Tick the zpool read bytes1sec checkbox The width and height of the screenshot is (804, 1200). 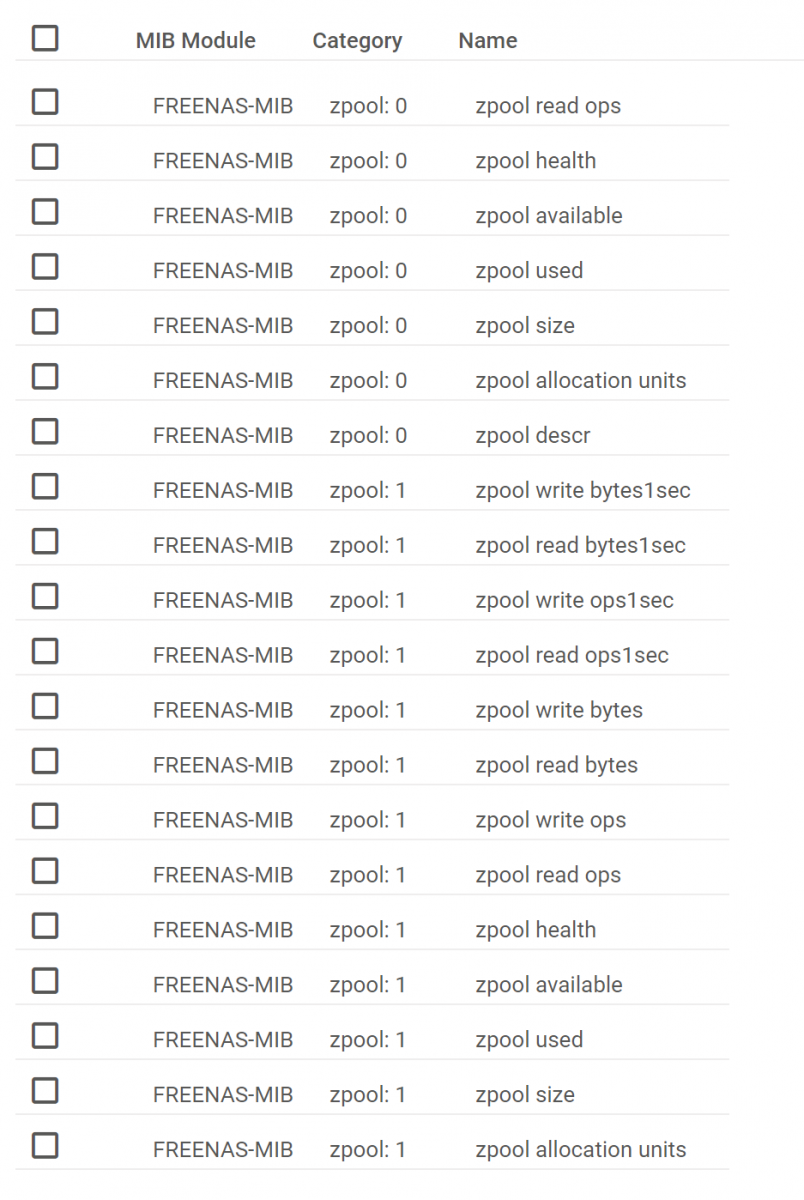point(45,542)
